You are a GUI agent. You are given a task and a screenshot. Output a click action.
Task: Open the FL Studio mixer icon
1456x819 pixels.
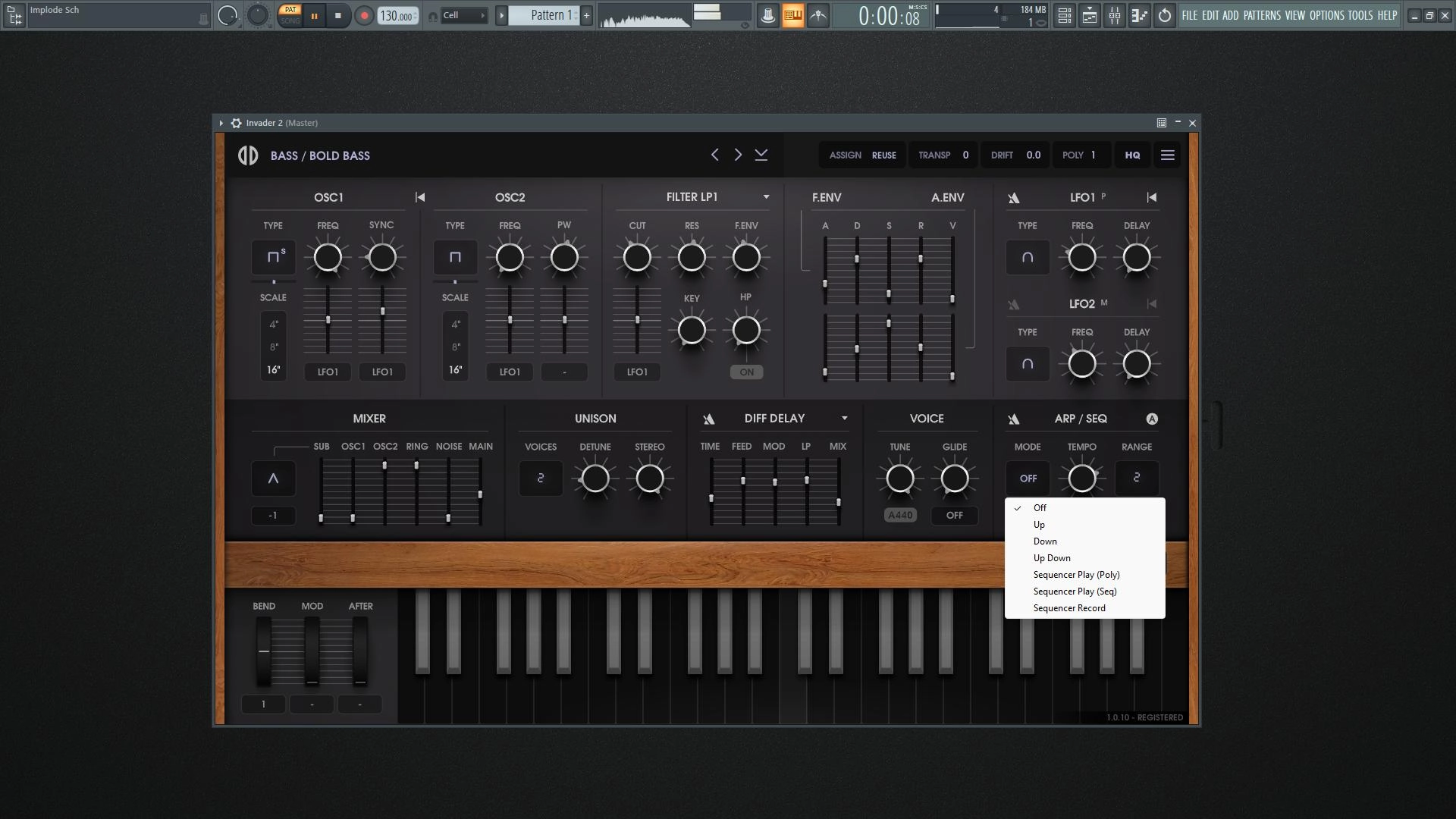coord(1115,15)
